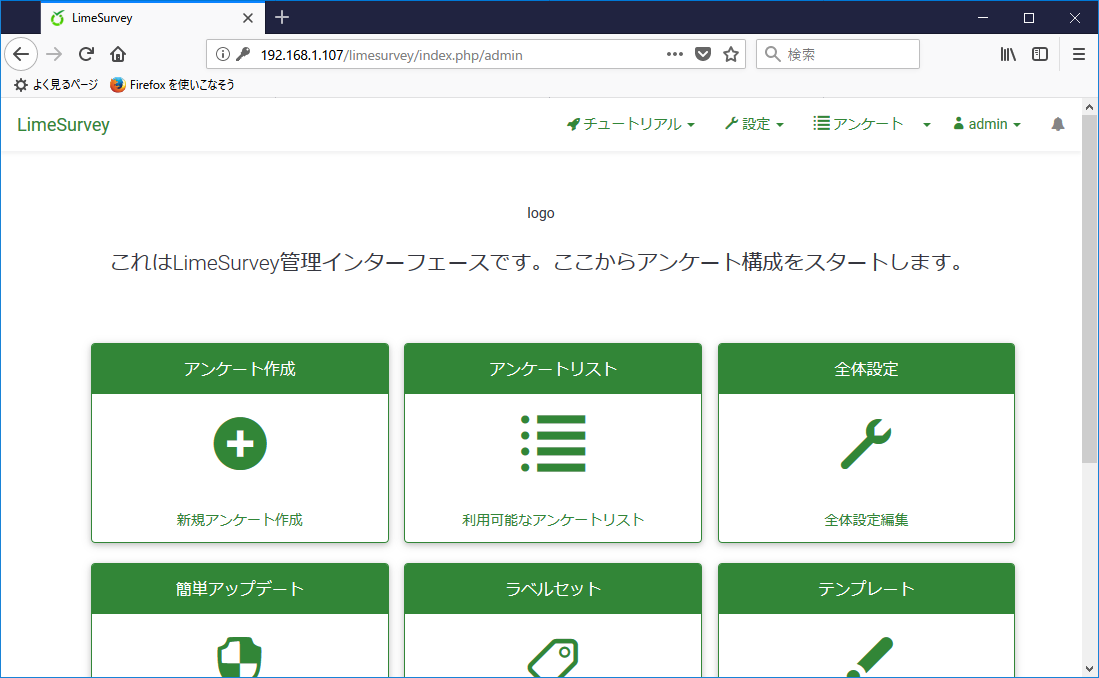Click the scrollbar down arrow
Image resolution: width=1099 pixels, height=678 pixels.
pos(1089,669)
